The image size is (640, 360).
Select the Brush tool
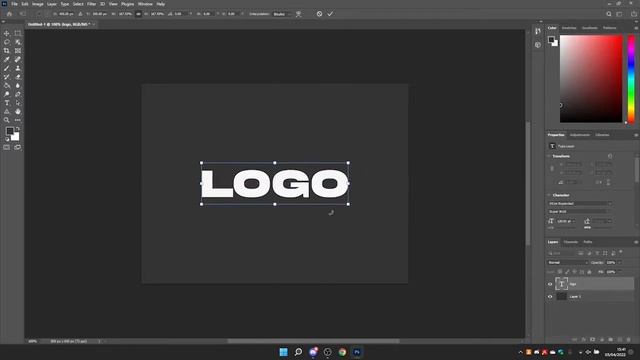(7, 68)
